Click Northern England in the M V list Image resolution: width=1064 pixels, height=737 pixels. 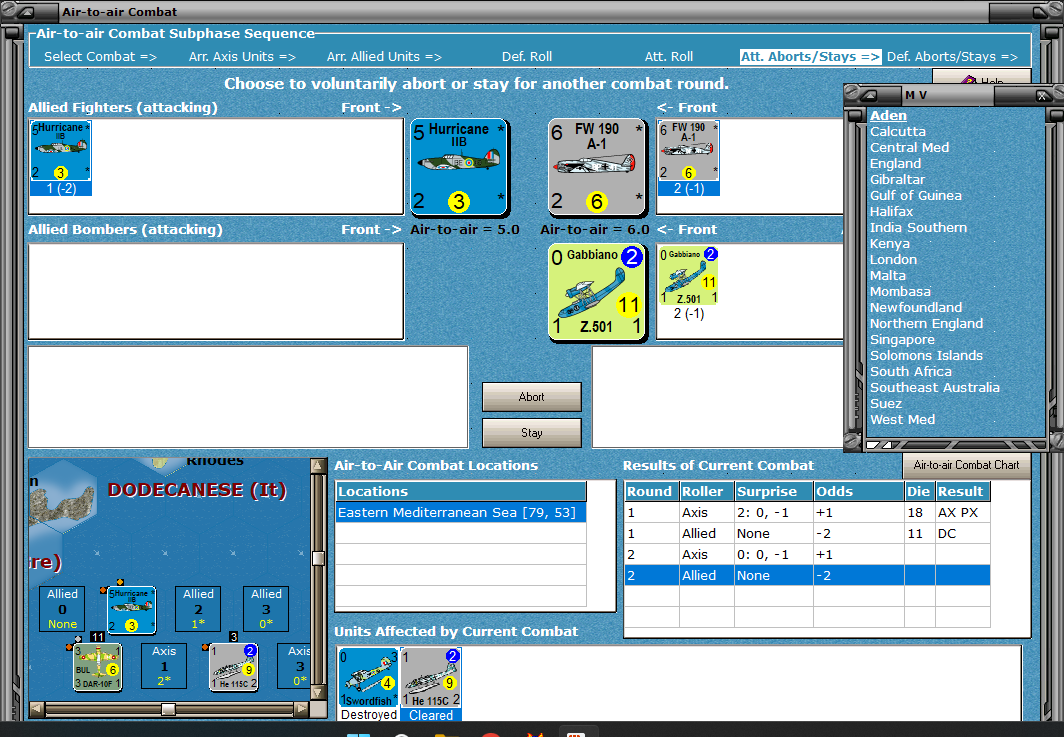[x=926, y=324]
